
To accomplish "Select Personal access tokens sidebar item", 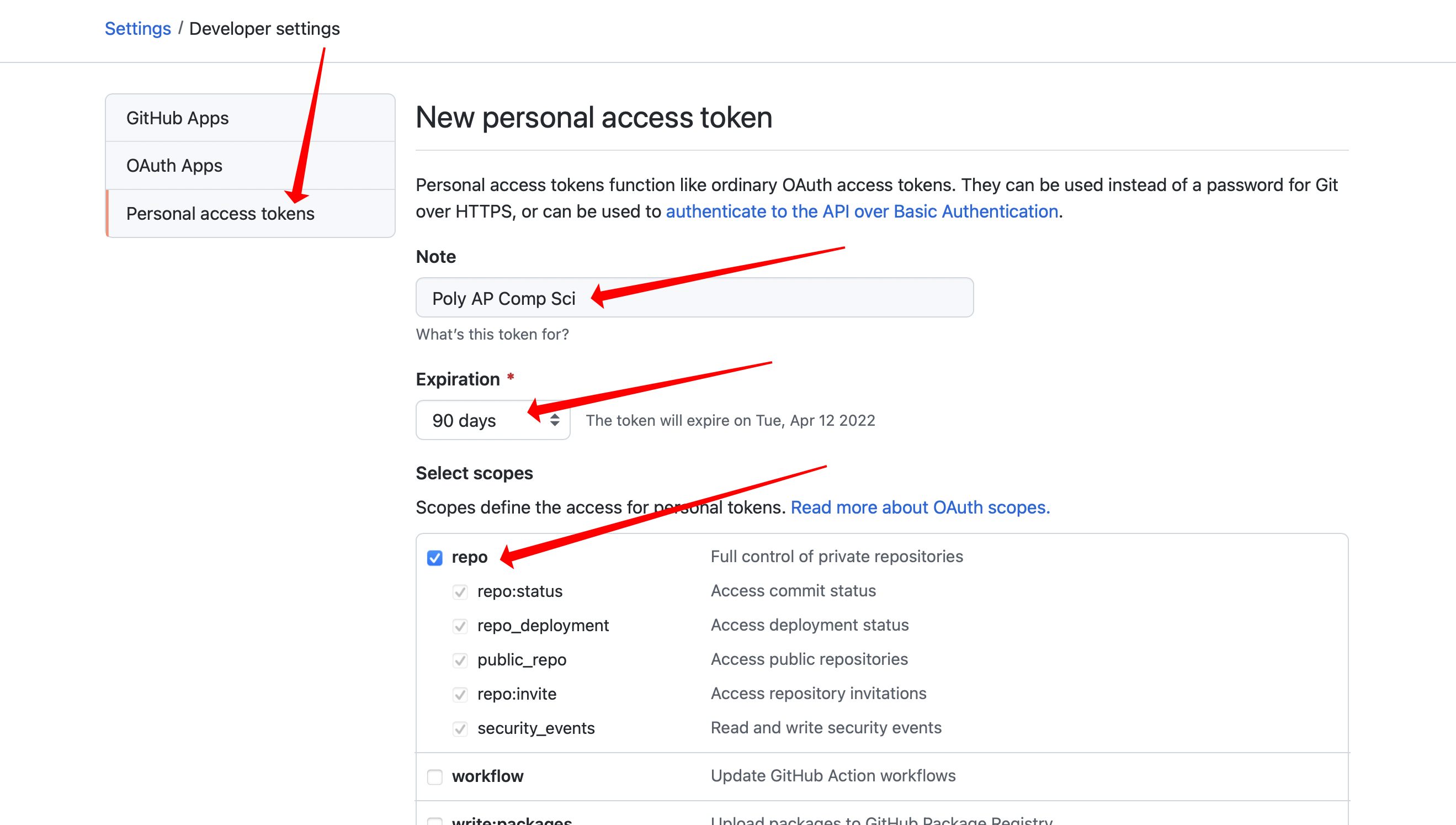I will tap(220, 214).
